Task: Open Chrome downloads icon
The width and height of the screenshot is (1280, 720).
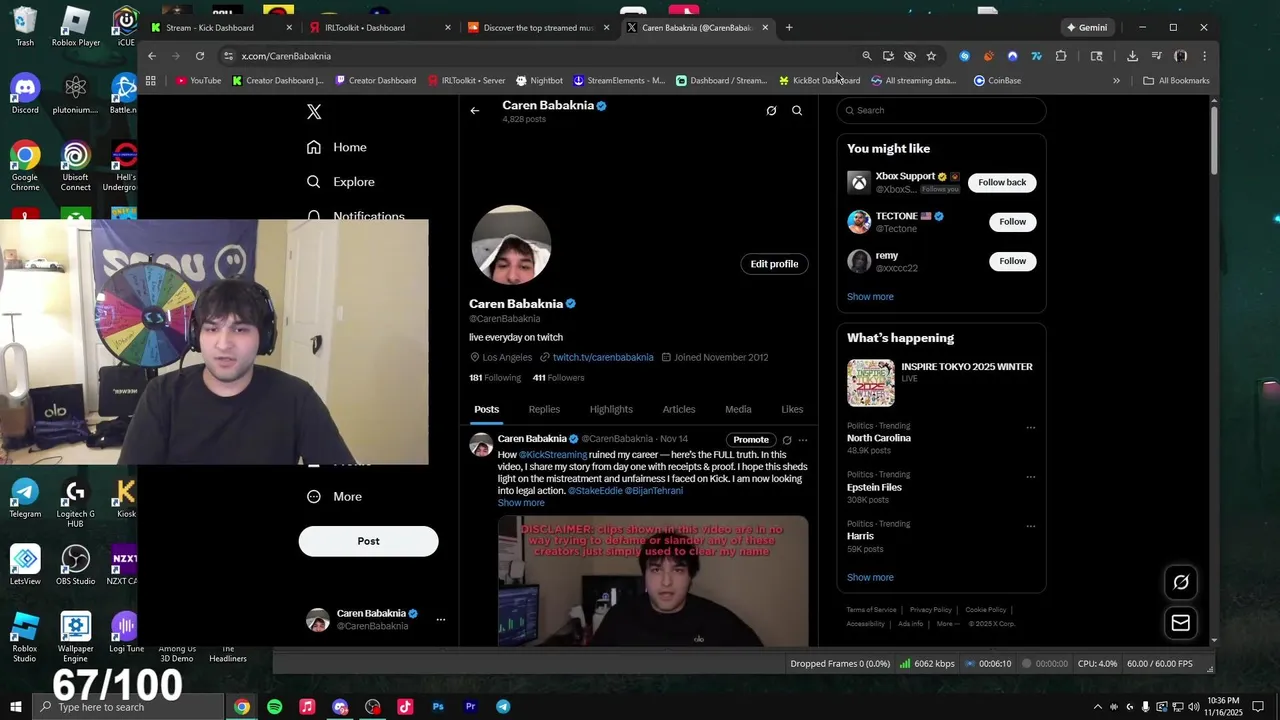Action: [1132, 56]
